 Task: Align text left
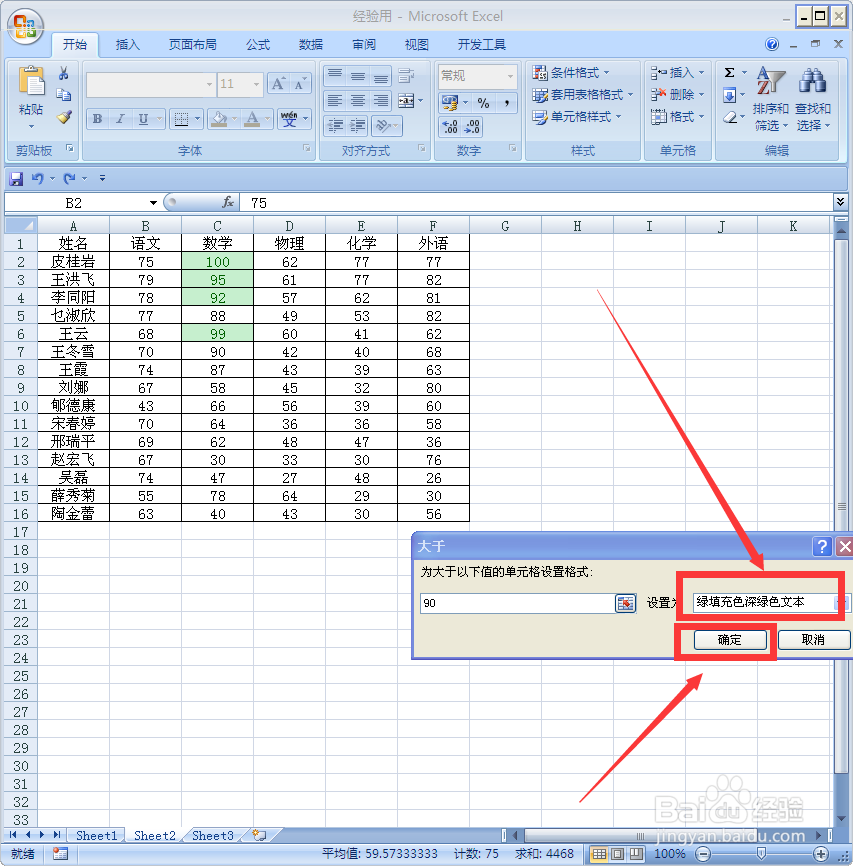[335, 101]
